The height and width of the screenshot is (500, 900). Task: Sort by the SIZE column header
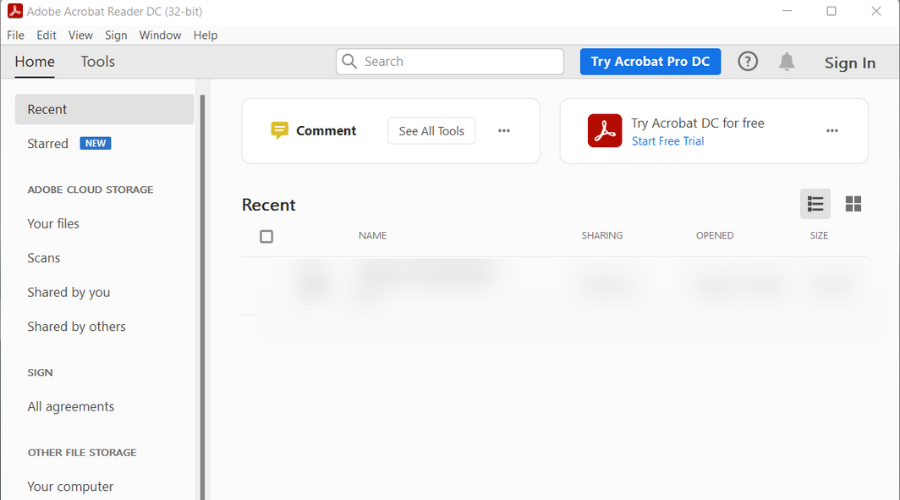tap(819, 235)
